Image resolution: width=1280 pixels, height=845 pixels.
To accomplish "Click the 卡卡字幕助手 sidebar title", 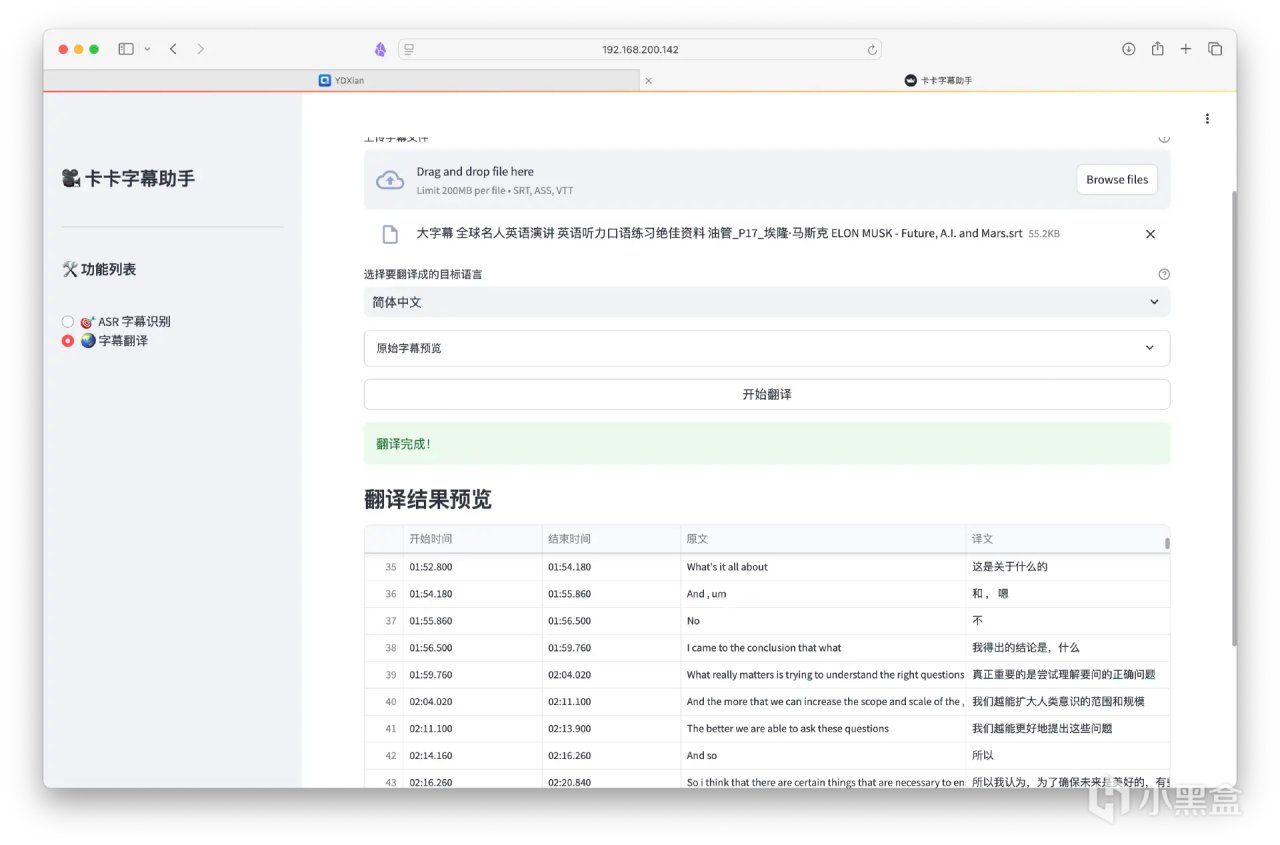I will click(x=128, y=179).
